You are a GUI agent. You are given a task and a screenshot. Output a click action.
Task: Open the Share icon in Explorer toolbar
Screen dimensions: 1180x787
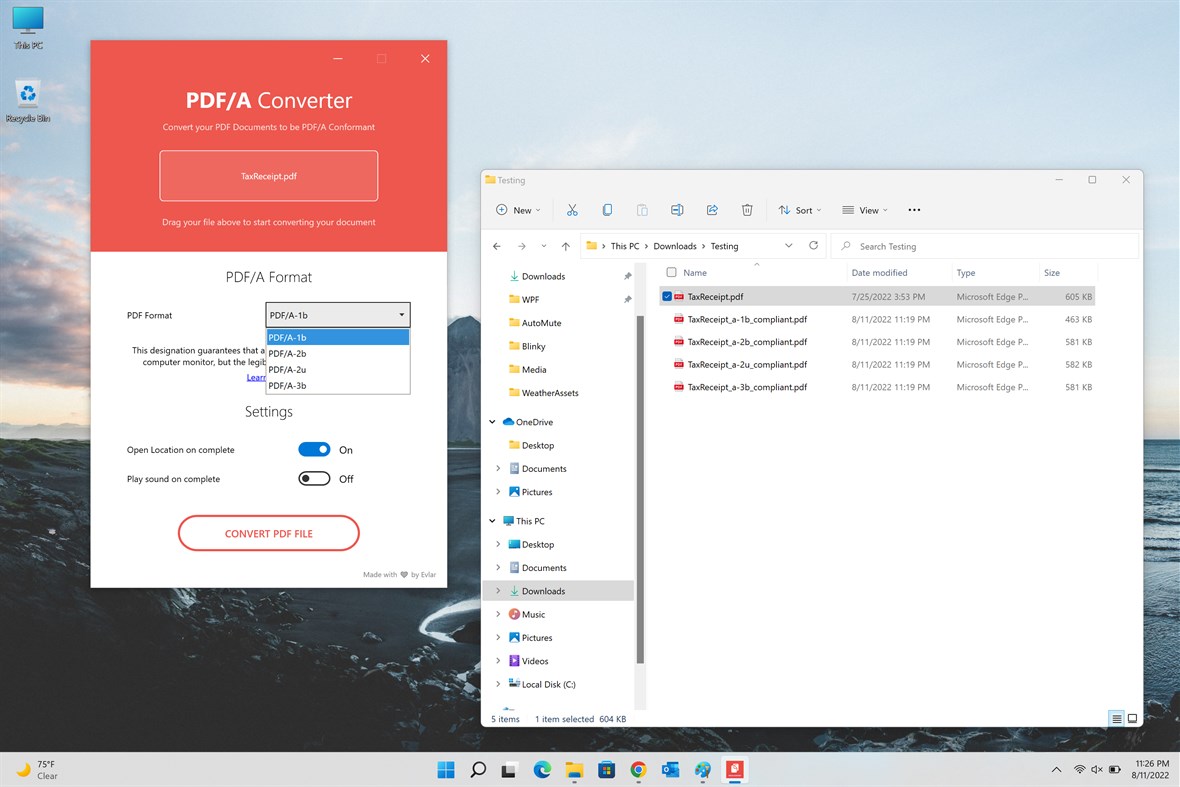pyautogui.click(x=712, y=210)
